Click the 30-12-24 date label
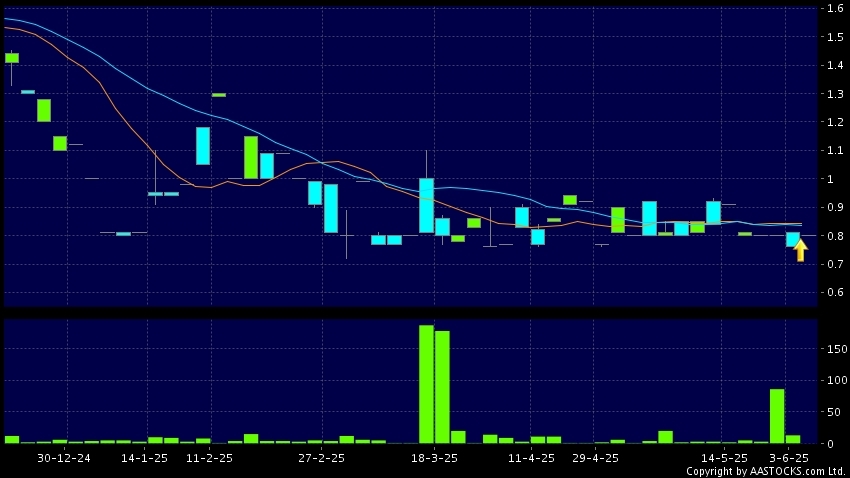 [63, 458]
